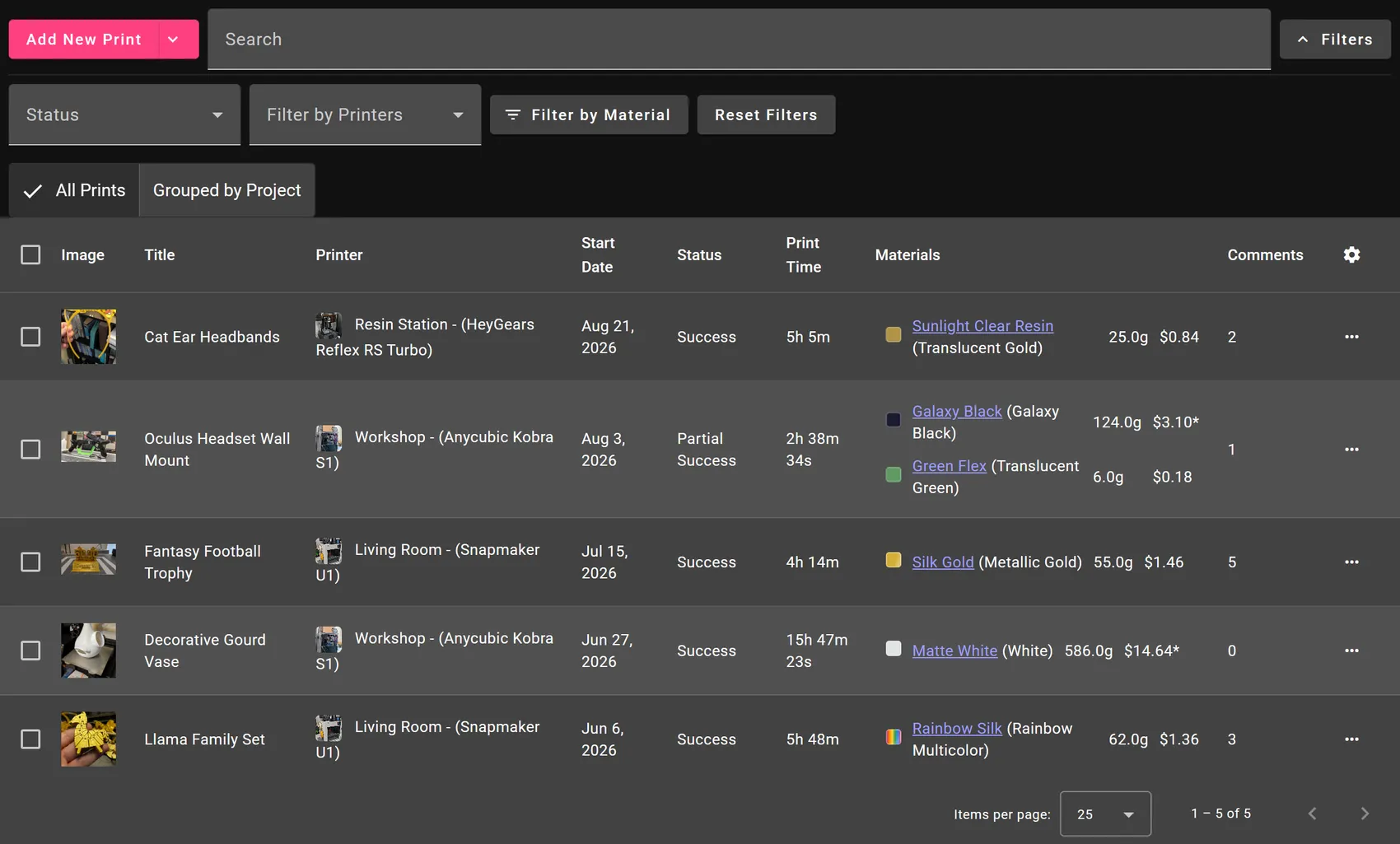
Task: Go to next page arrow
Action: pyautogui.click(x=1365, y=814)
